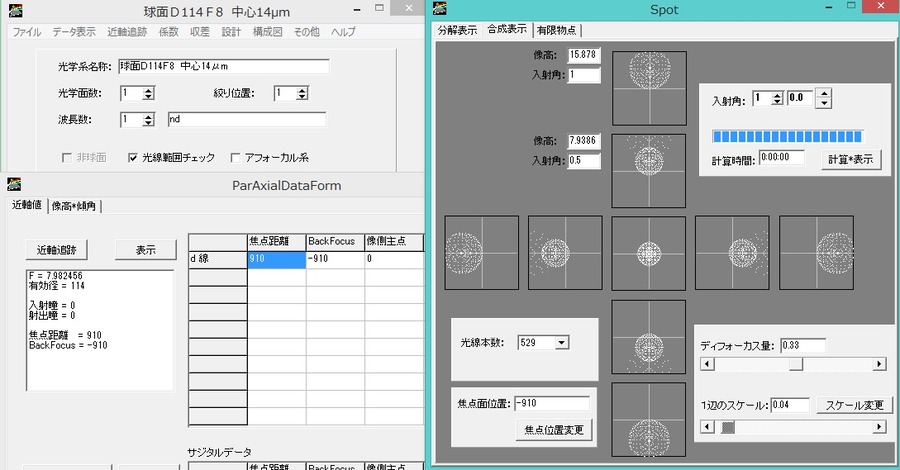Enable the アフォーカル系 checkbox
The height and width of the screenshot is (470, 900).
click(x=235, y=157)
